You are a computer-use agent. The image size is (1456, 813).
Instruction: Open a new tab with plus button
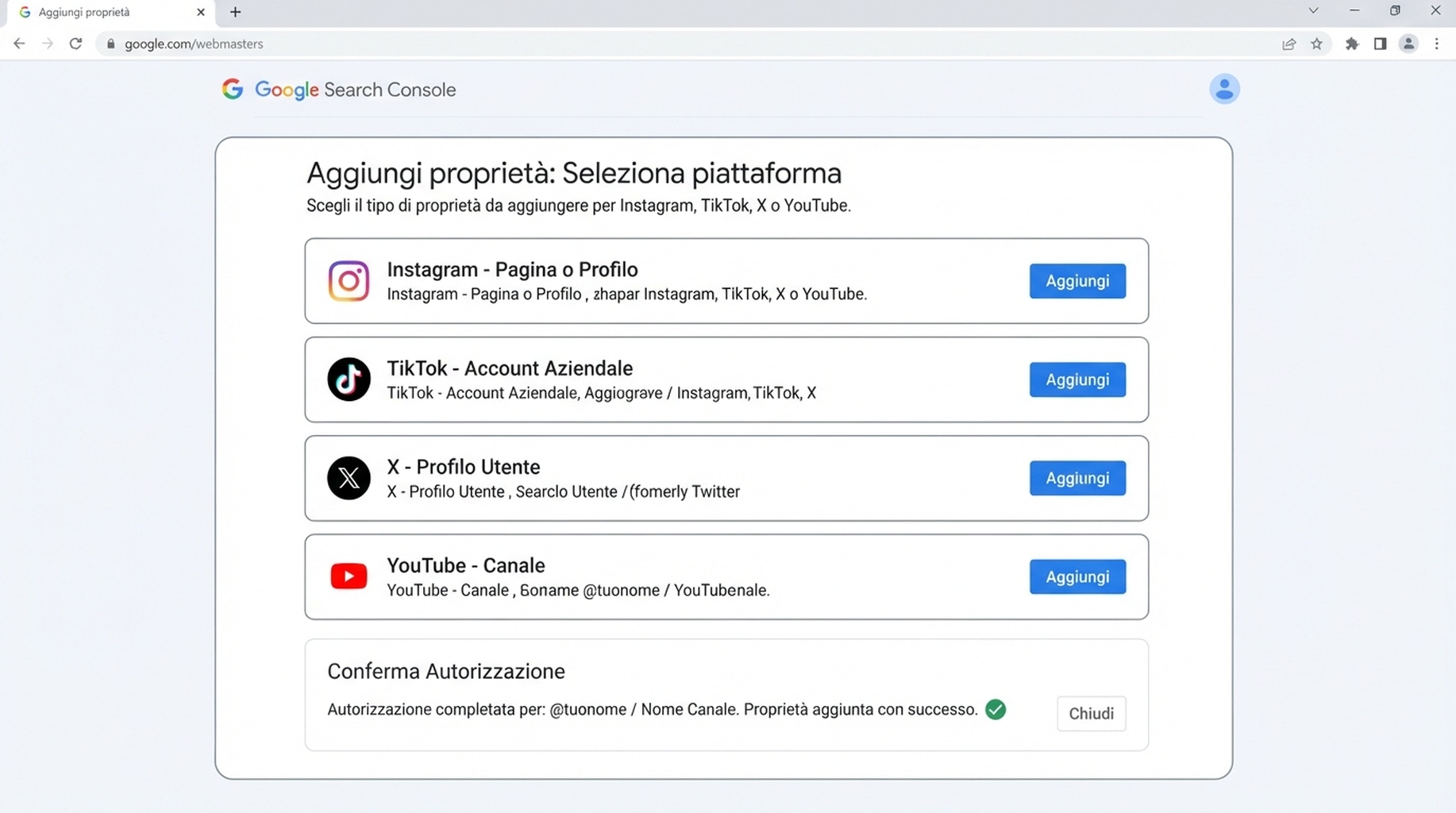click(x=235, y=12)
